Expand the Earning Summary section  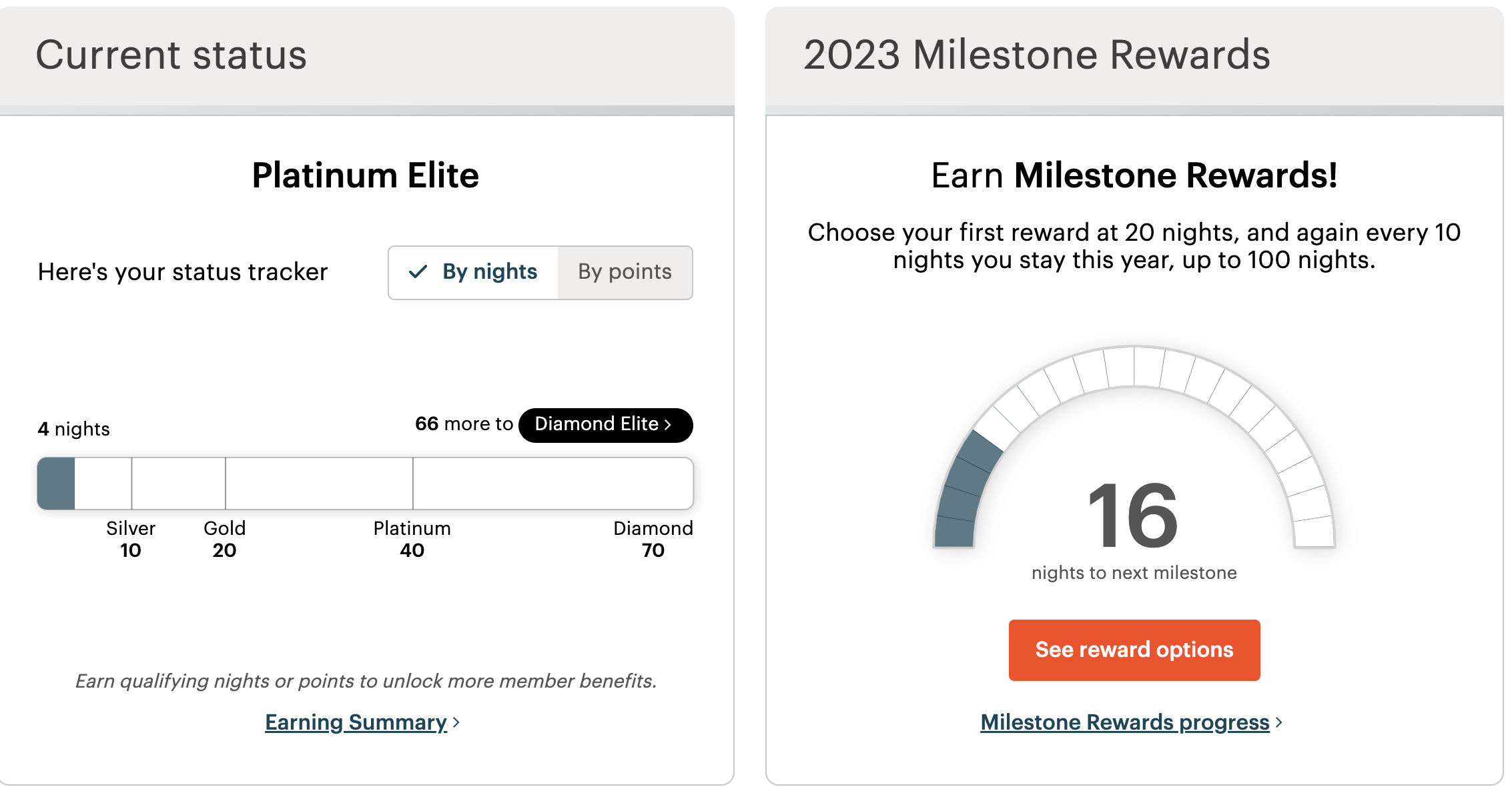pyautogui.click(x=355, y=722)
